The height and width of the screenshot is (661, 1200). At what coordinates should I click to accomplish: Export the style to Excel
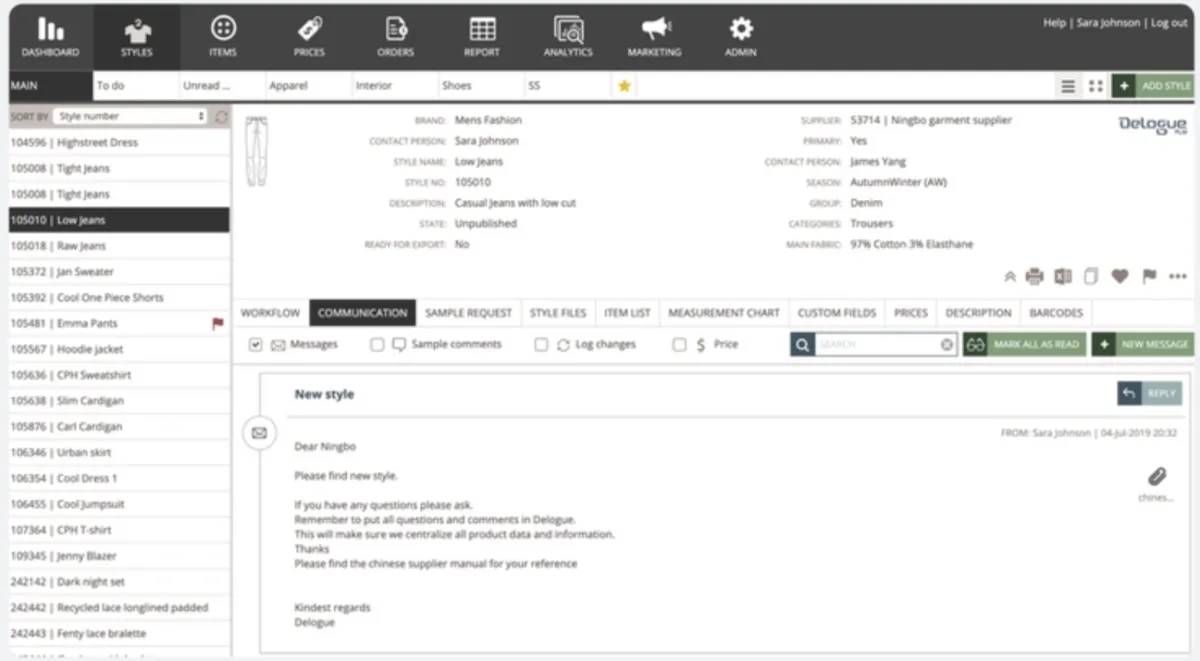tap(1063, 276)
